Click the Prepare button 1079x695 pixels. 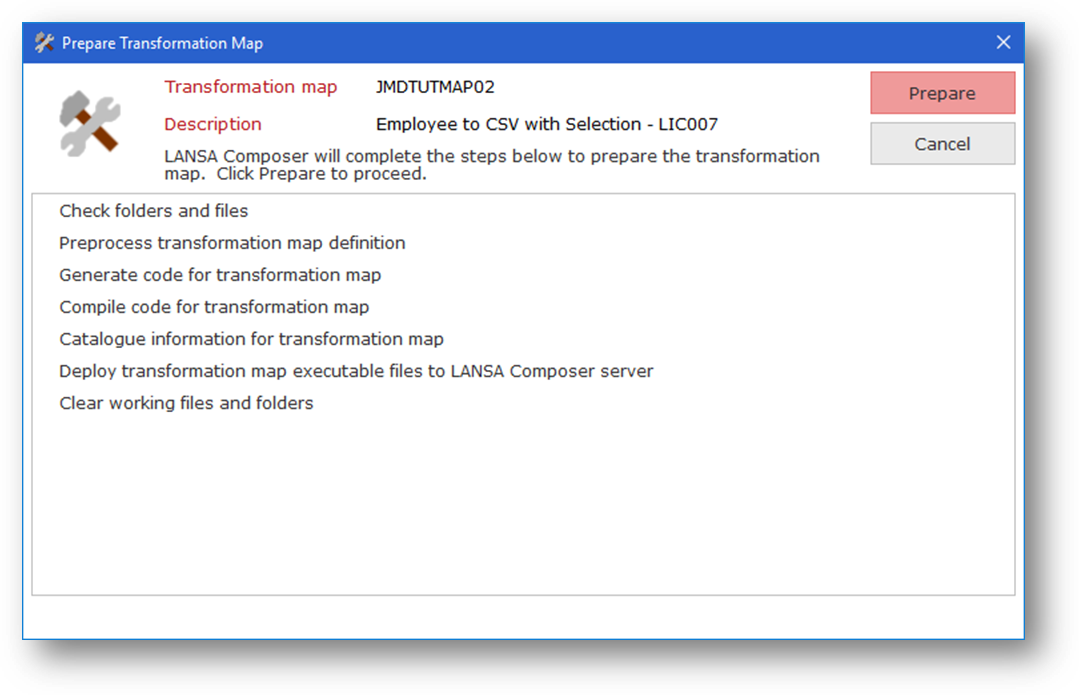942,93
